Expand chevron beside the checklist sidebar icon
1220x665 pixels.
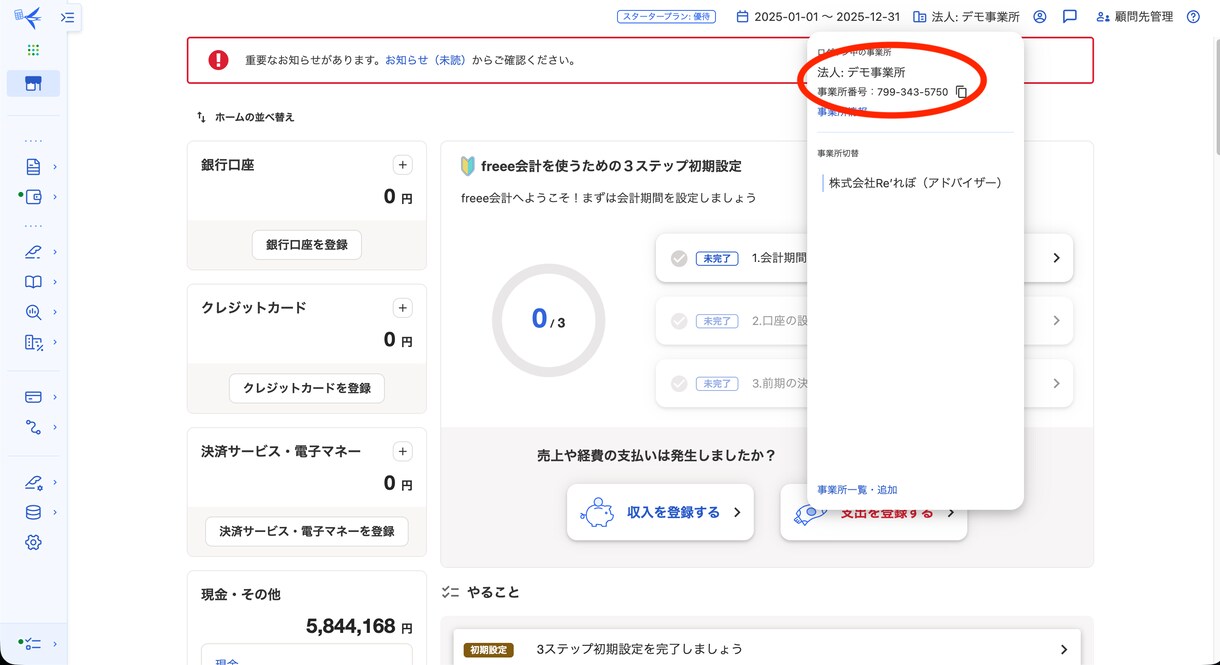55,644
